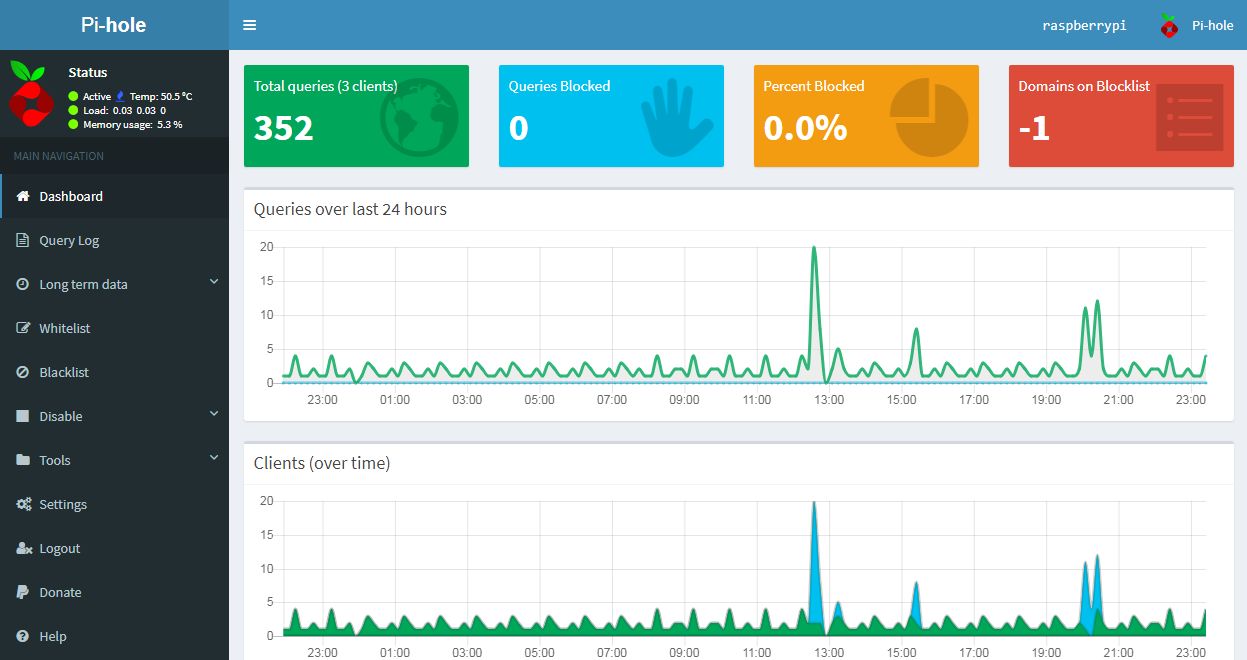This screenshot has width=1247, height=660.
Task: Click the Dashboard home icon
Action: point(23,196)
